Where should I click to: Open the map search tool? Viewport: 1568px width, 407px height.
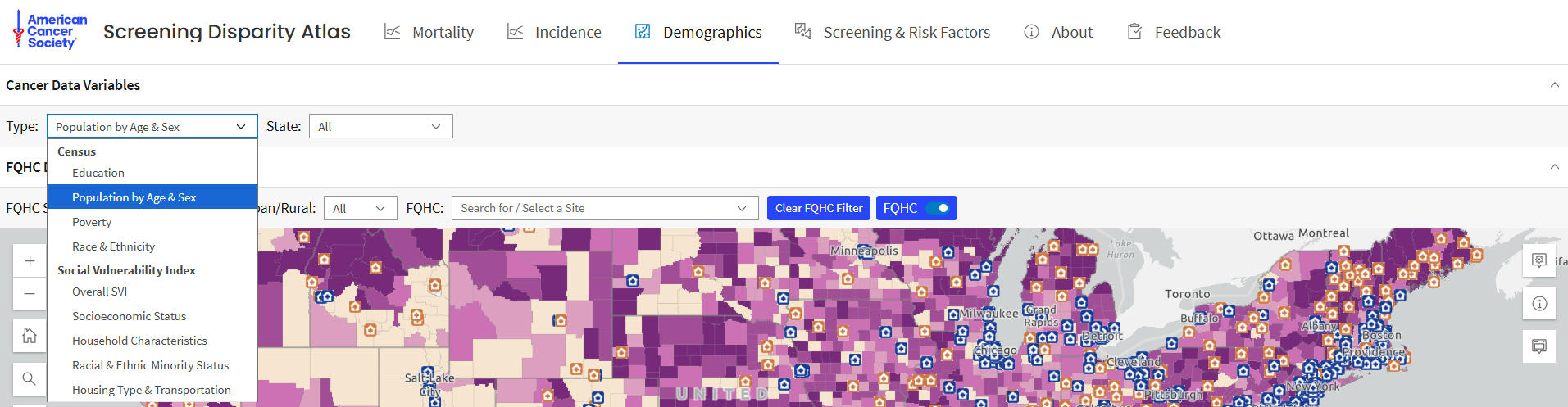coord(30,378)
